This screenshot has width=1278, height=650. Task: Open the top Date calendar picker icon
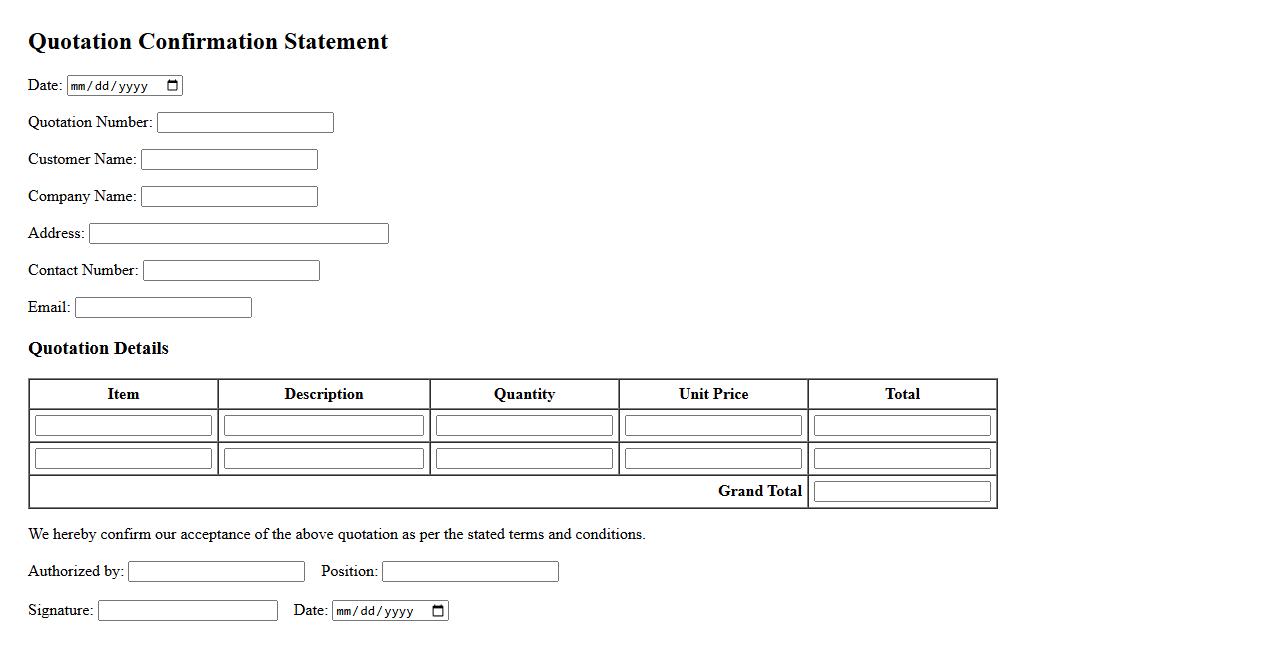[173, 86]
